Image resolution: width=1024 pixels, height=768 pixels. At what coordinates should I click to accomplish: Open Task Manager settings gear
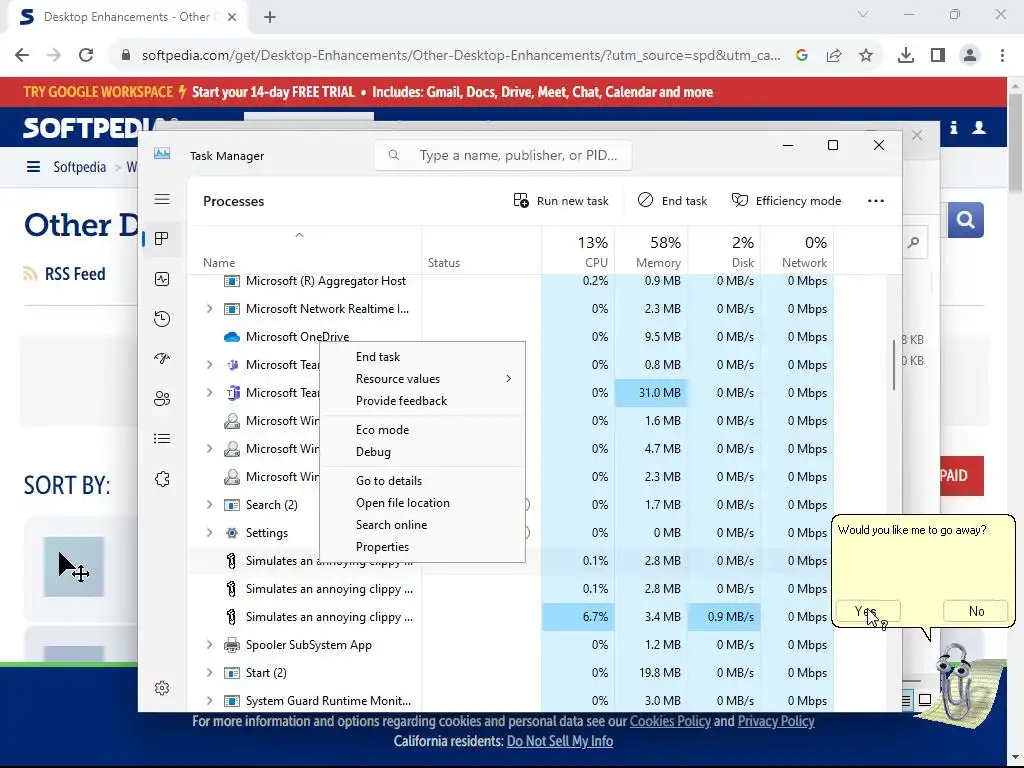coord(162,688)
